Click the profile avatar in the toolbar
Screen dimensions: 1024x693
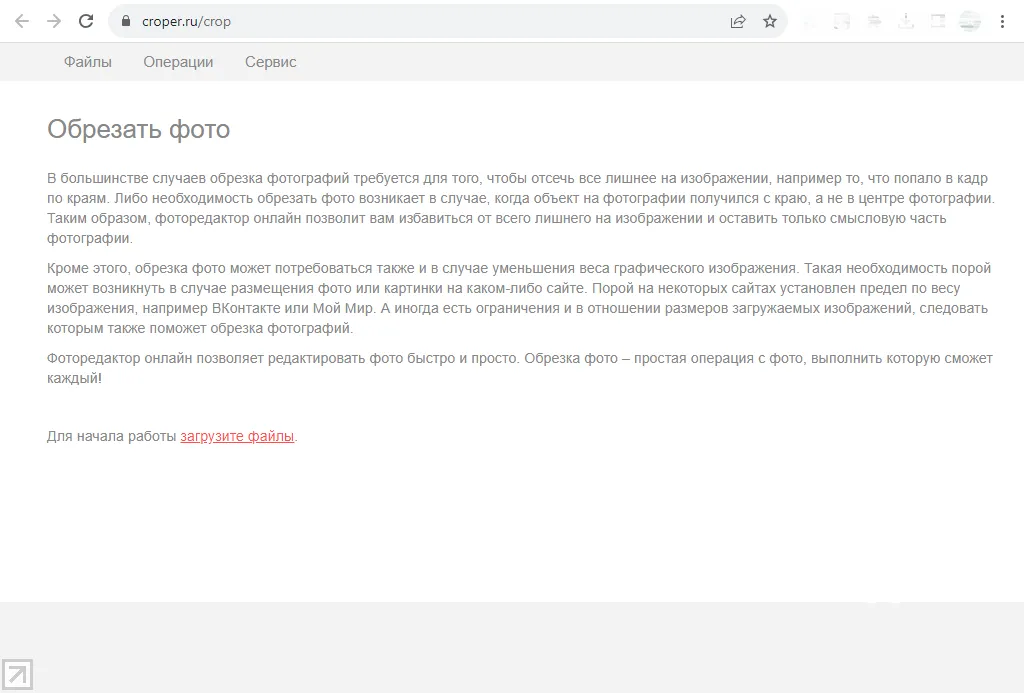pos(969,21)
